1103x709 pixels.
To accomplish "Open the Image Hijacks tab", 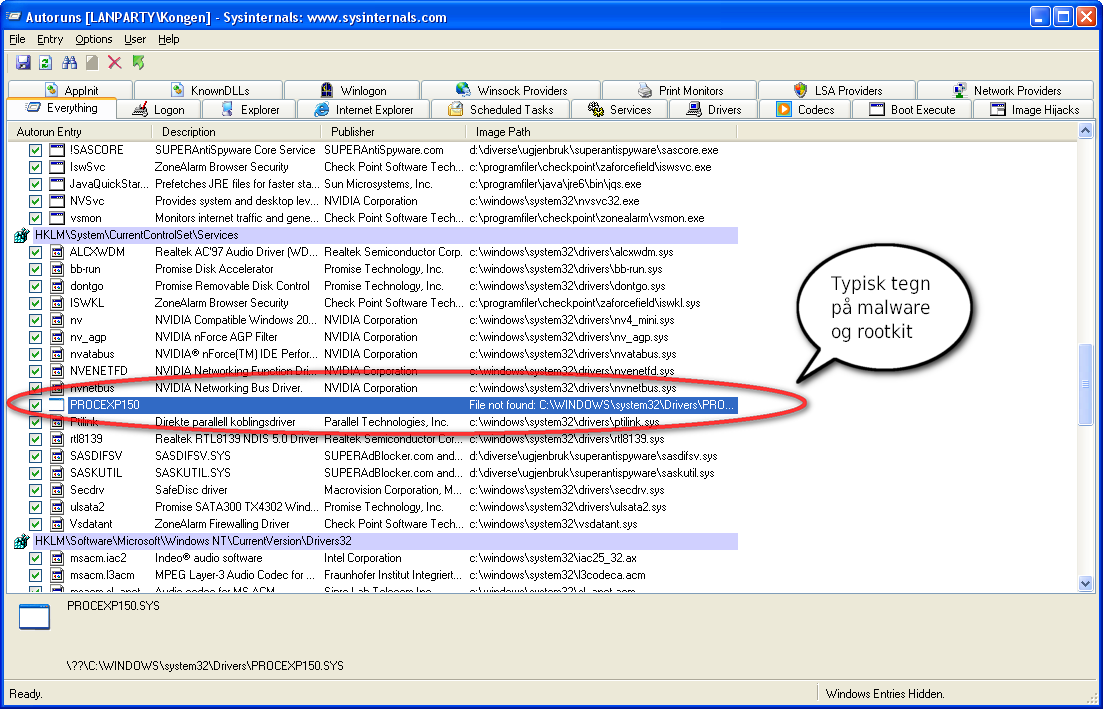I will pos(1034,110).
